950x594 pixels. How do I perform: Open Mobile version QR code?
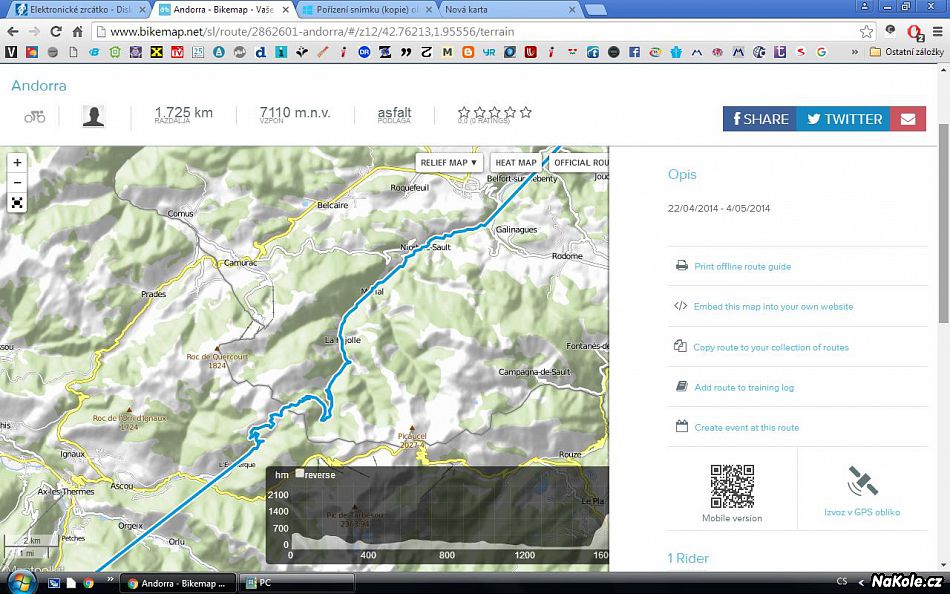(732, 487)
